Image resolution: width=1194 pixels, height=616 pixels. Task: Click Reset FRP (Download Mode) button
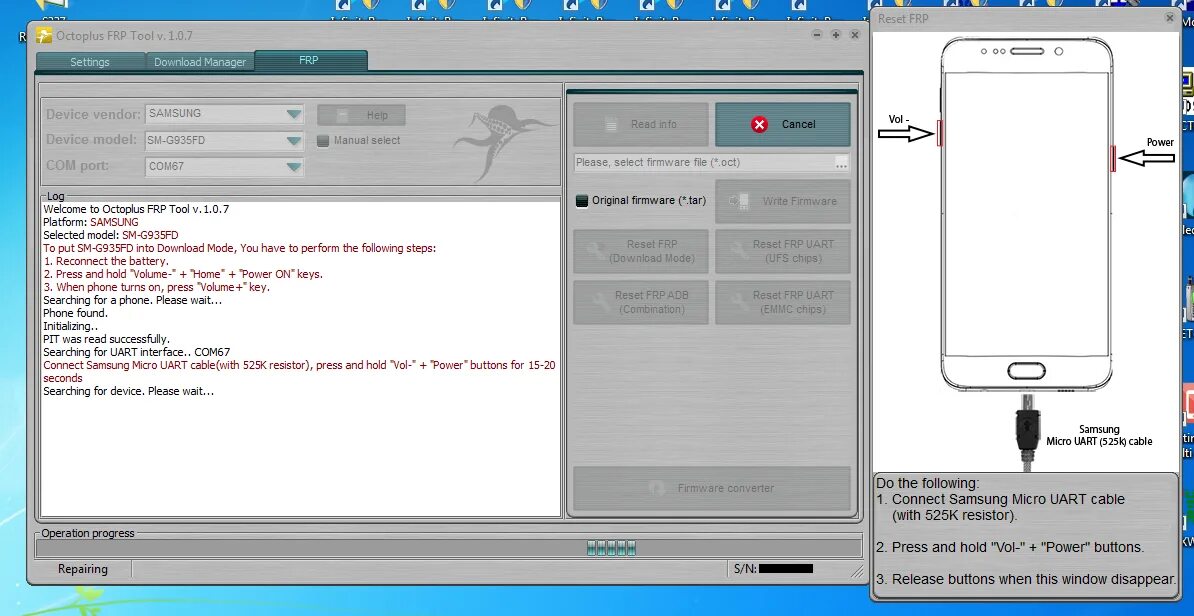tap(640, 251)
